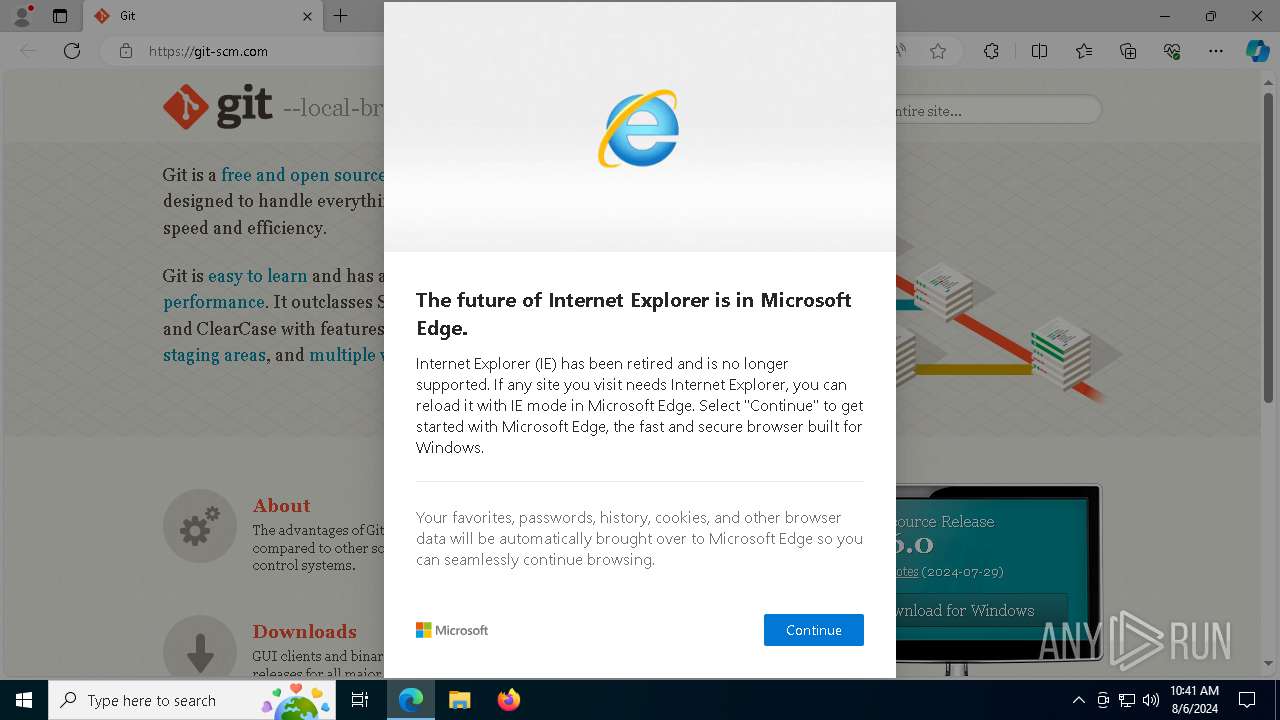Open the About section heading
The image size is (1280, 720).
tap(281, 506)
